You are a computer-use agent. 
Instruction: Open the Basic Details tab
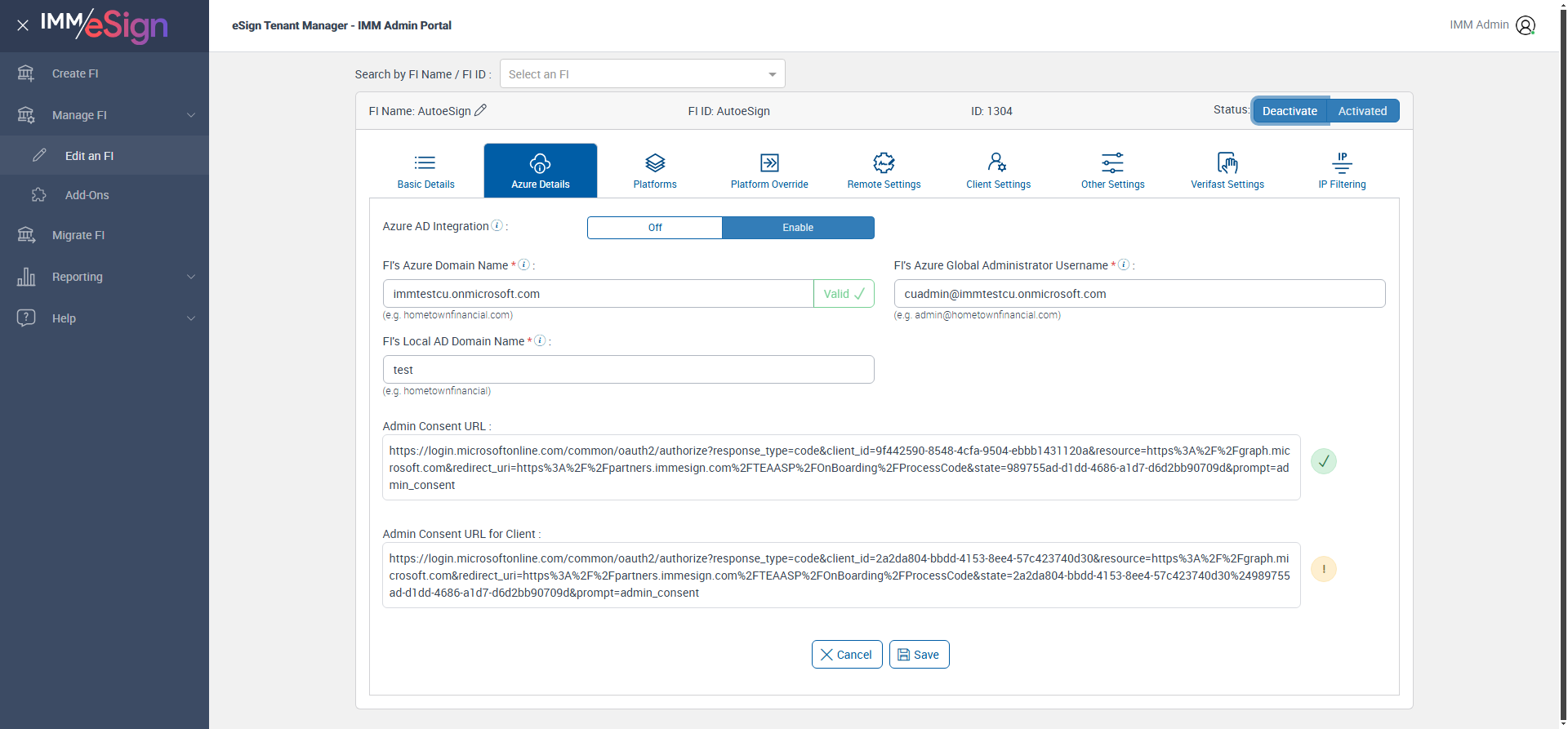[426, 171]
